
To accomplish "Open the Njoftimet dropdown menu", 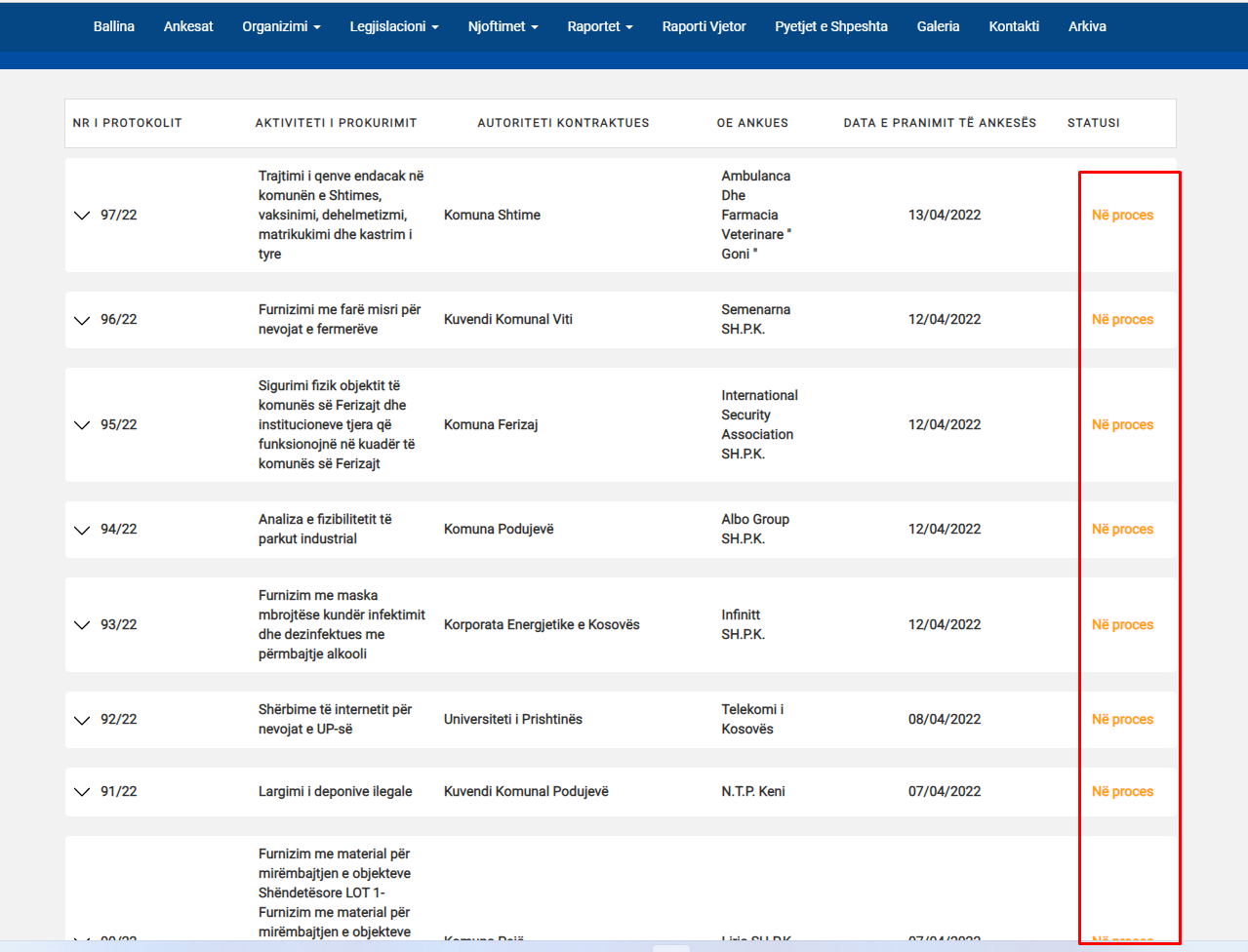I will (503, 26).
